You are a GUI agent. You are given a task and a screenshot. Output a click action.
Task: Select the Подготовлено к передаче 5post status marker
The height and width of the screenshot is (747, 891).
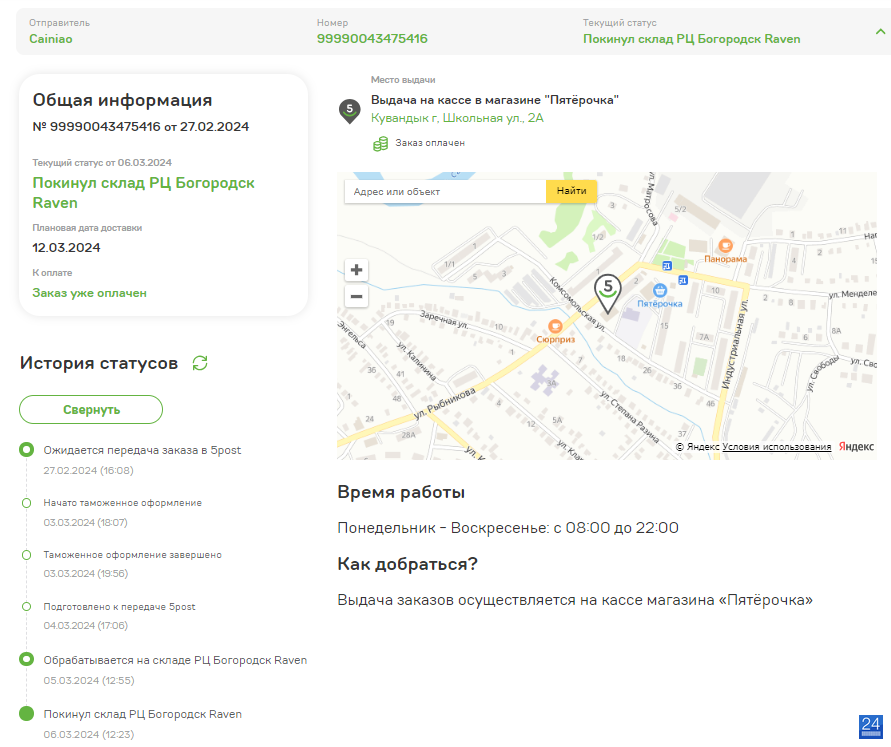point(26,607)
